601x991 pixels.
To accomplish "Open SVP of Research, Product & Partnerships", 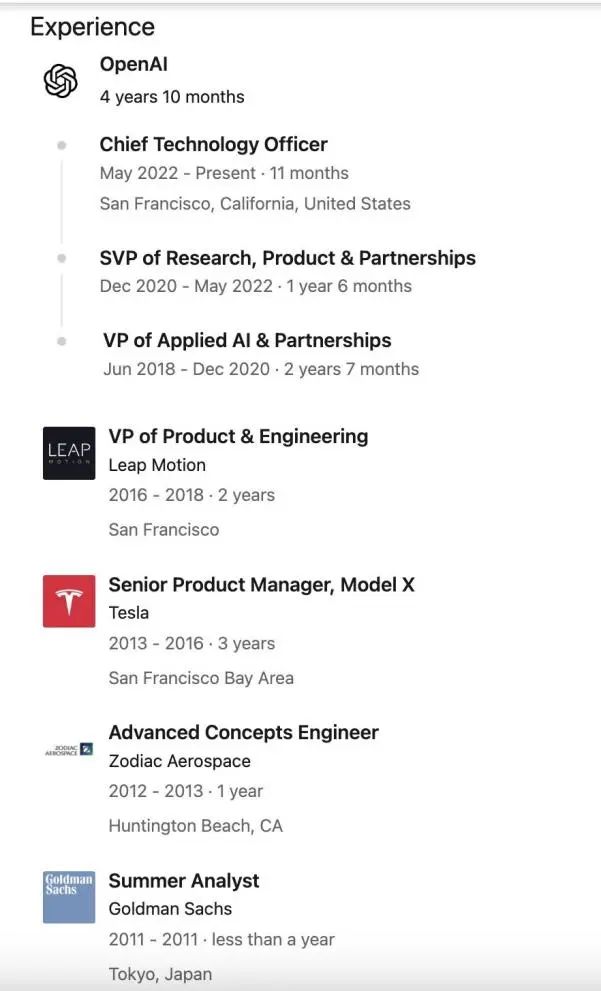I will 288,258.
